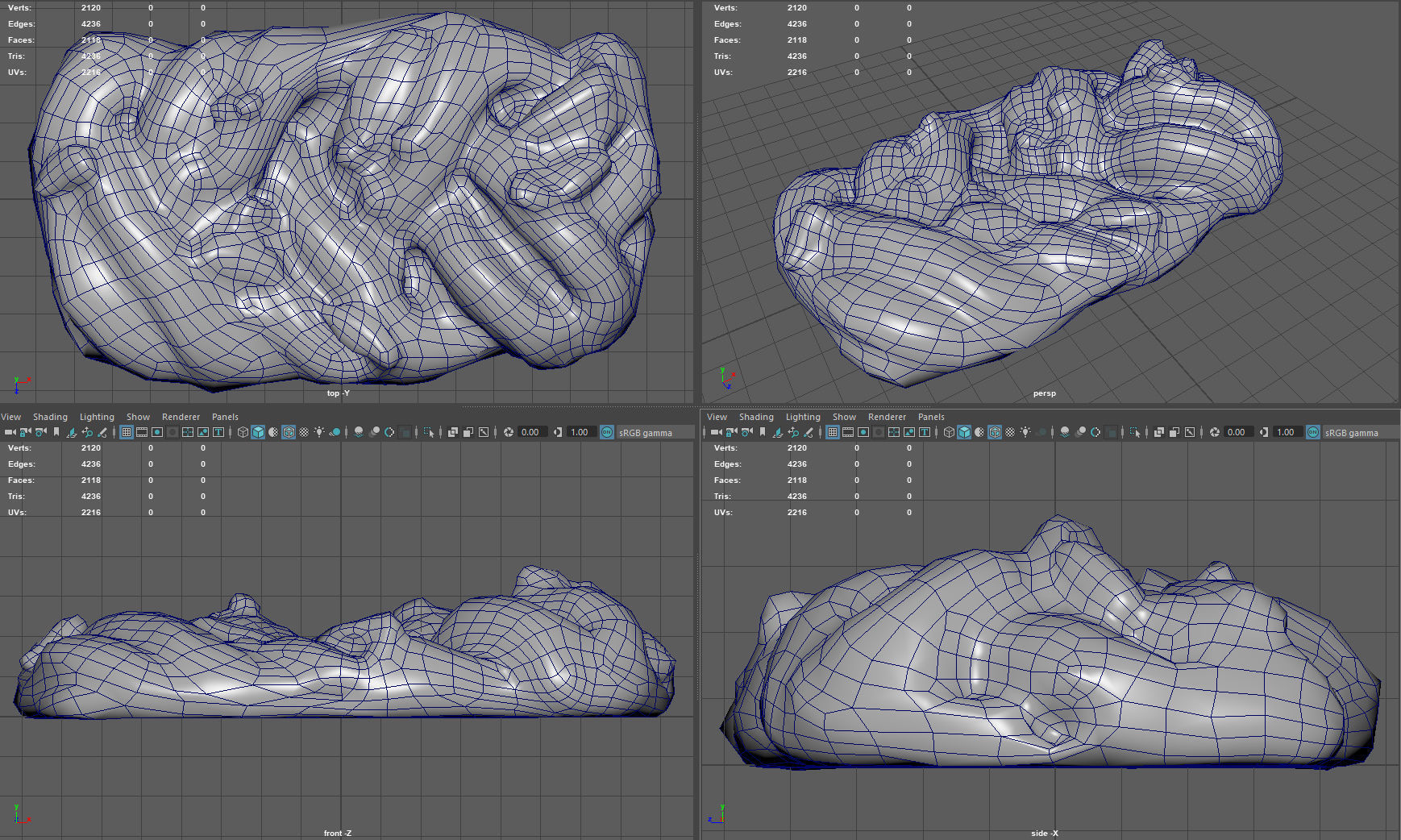This screenshot has width=1401, height=840.
Task: Click Use Default Material in front panel toolbar
Action: click(273, 432)
